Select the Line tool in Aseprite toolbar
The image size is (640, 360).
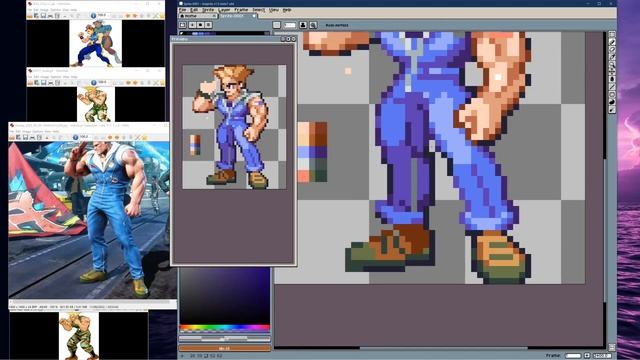click(612, 87)
